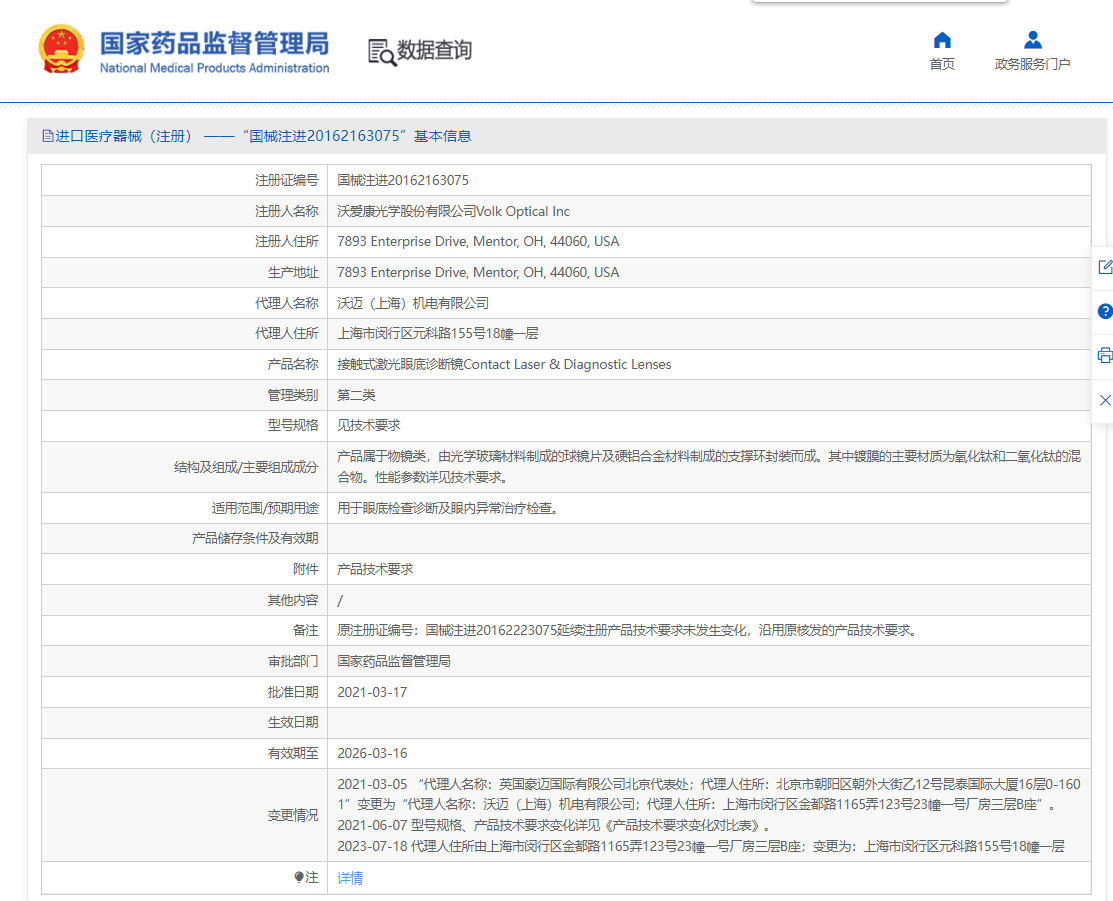
Task: Select the 注册人住所 address value
Action: click(478, 241)
